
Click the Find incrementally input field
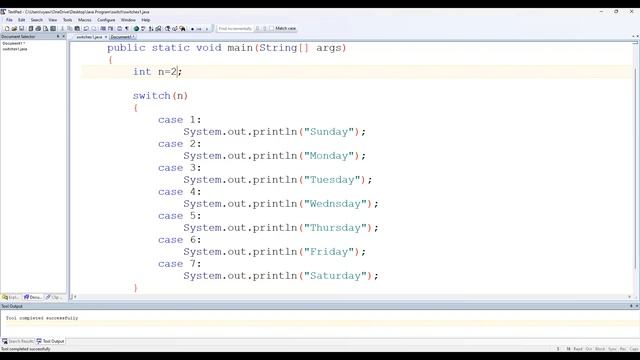click(x=235, y=29)
